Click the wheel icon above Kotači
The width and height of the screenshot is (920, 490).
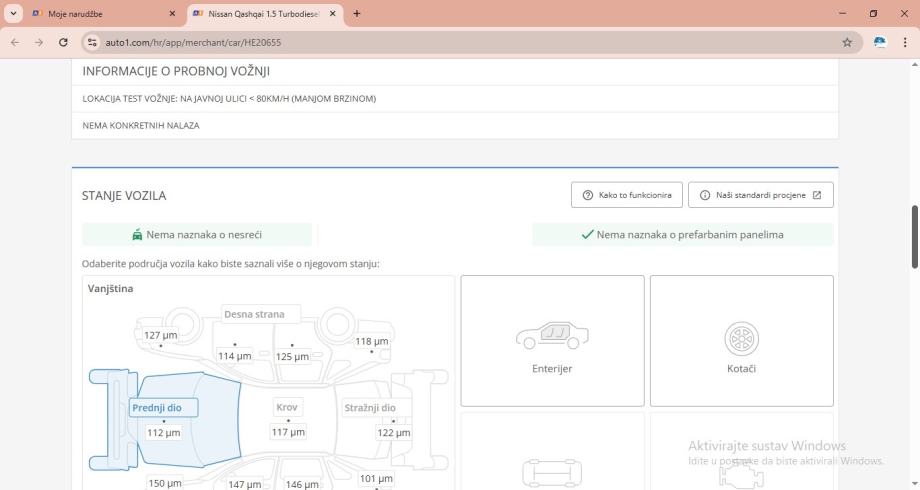point(742,339)
